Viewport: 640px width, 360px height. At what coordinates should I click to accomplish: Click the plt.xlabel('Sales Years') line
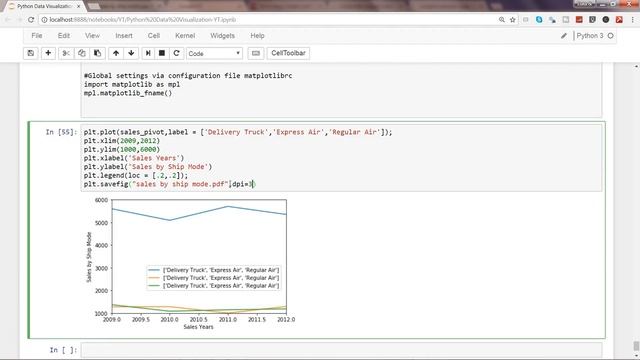[134, 158]
